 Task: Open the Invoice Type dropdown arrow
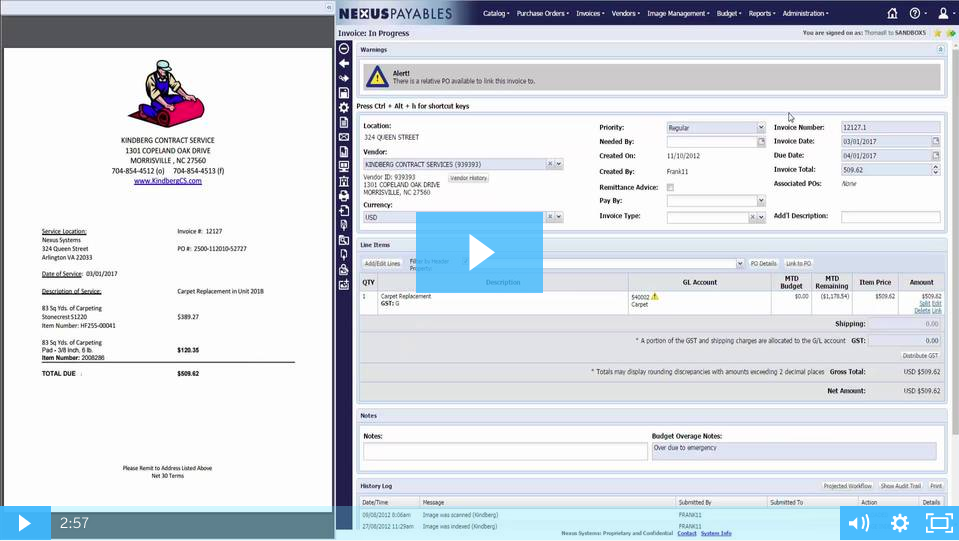(761, 217)
